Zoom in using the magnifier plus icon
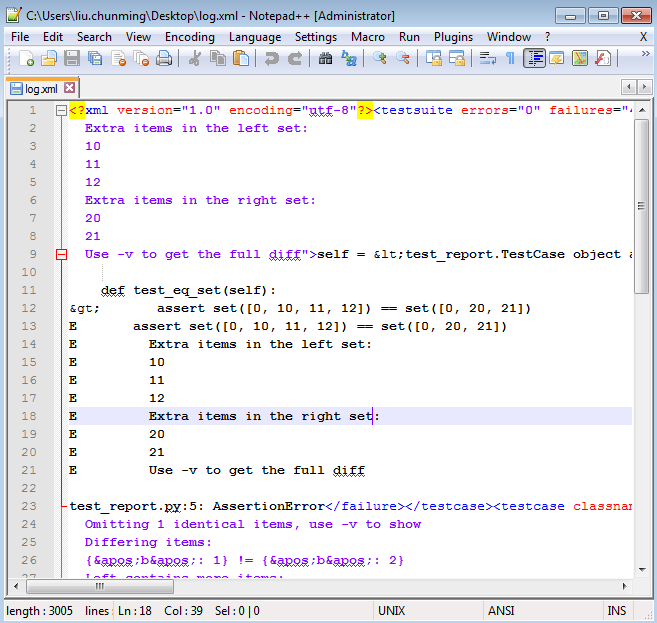Image resolution: width=657 pixels, height=623 pixels. coord(379,58)
